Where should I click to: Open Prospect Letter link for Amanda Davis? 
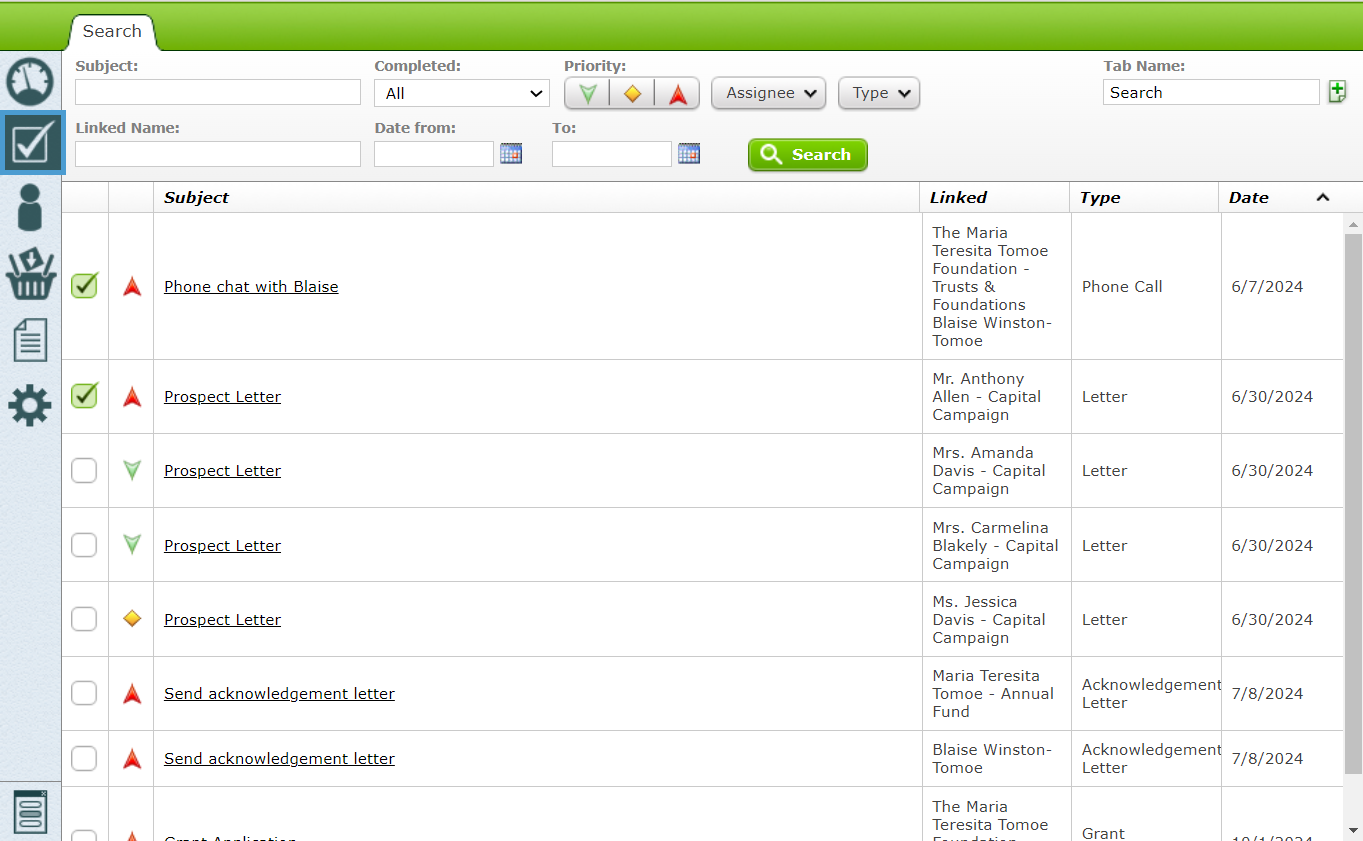point(222,471)
